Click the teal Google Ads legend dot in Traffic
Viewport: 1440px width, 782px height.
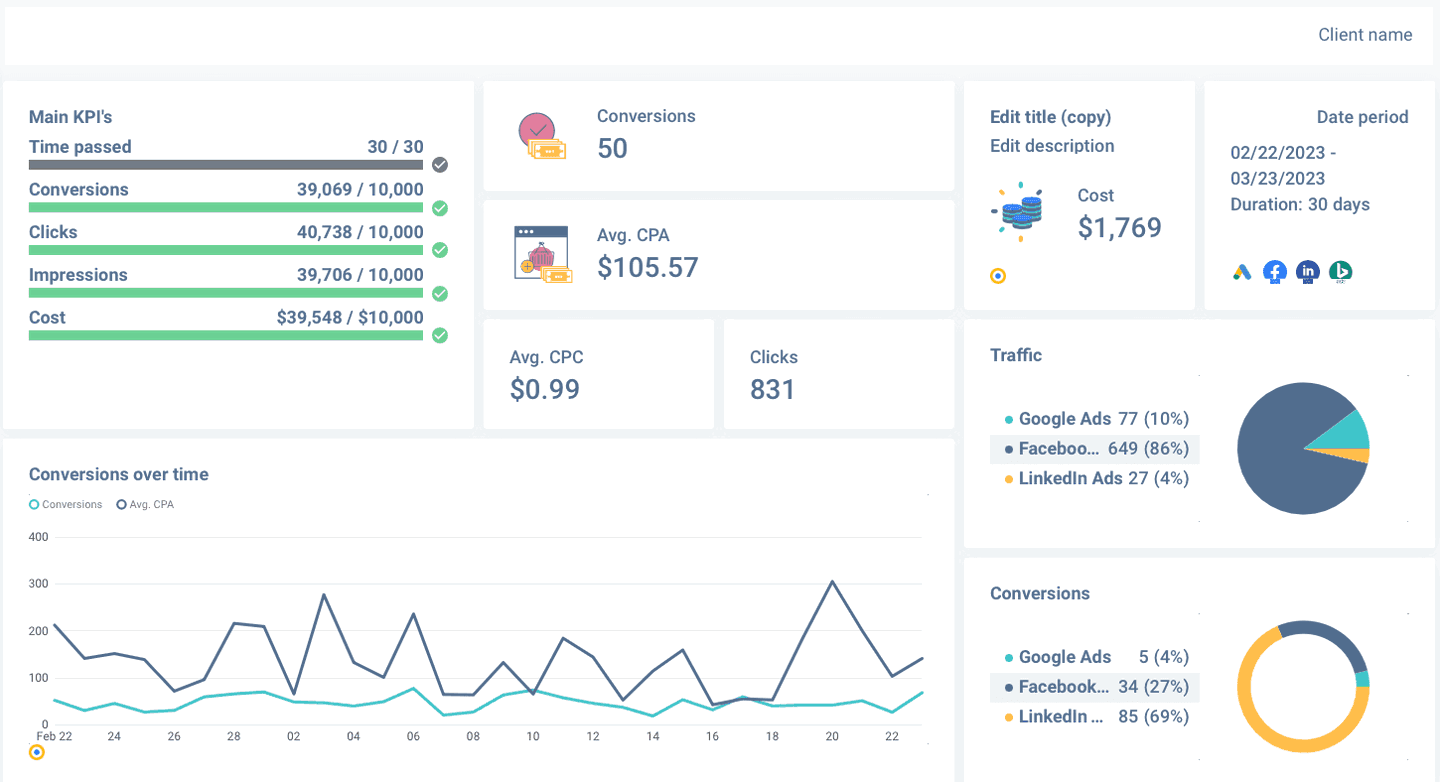tap(1009, 418)
